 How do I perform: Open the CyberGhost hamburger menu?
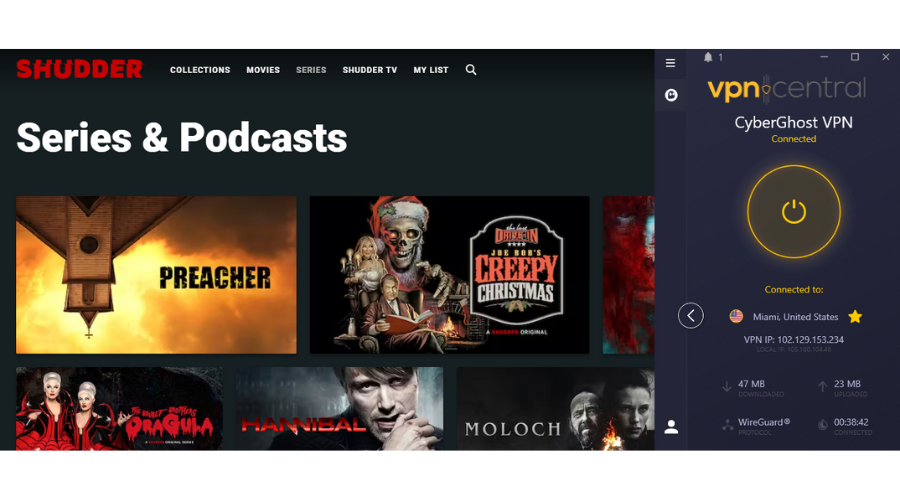point(670,63)
